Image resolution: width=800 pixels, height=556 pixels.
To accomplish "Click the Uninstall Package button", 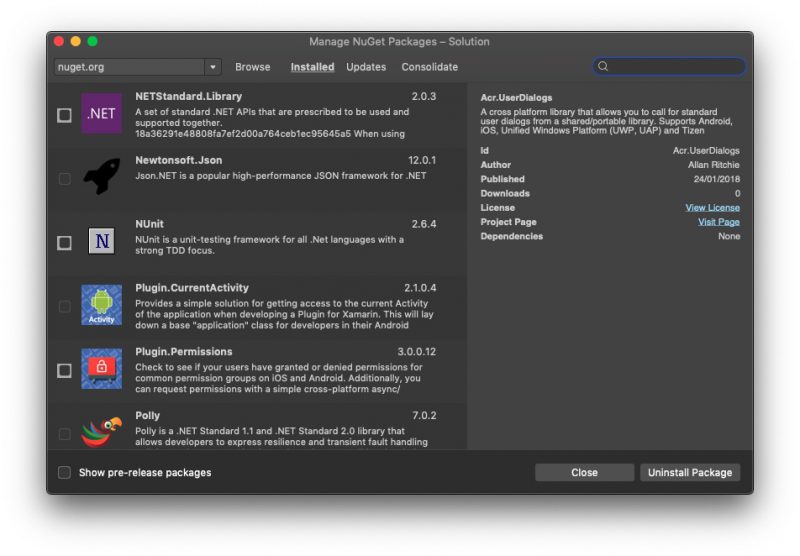I will click(x=690, y=473).
